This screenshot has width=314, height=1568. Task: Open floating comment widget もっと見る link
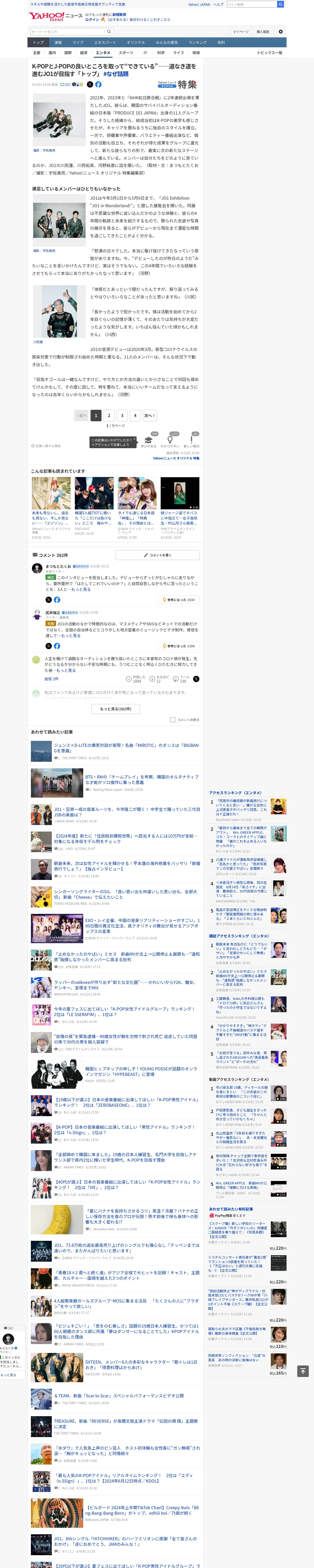(x=9, y=1375)
